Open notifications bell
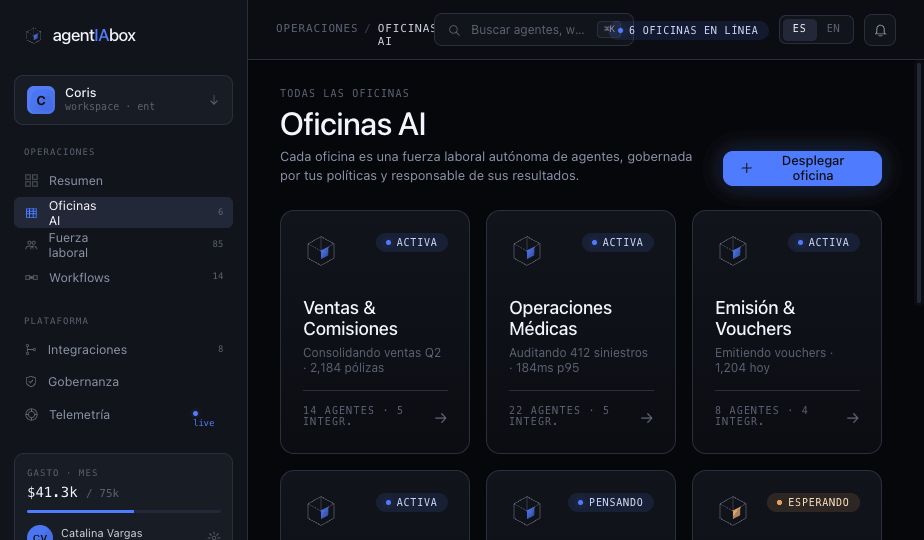The width and height of the screenshot is (924, 540). 880,30
